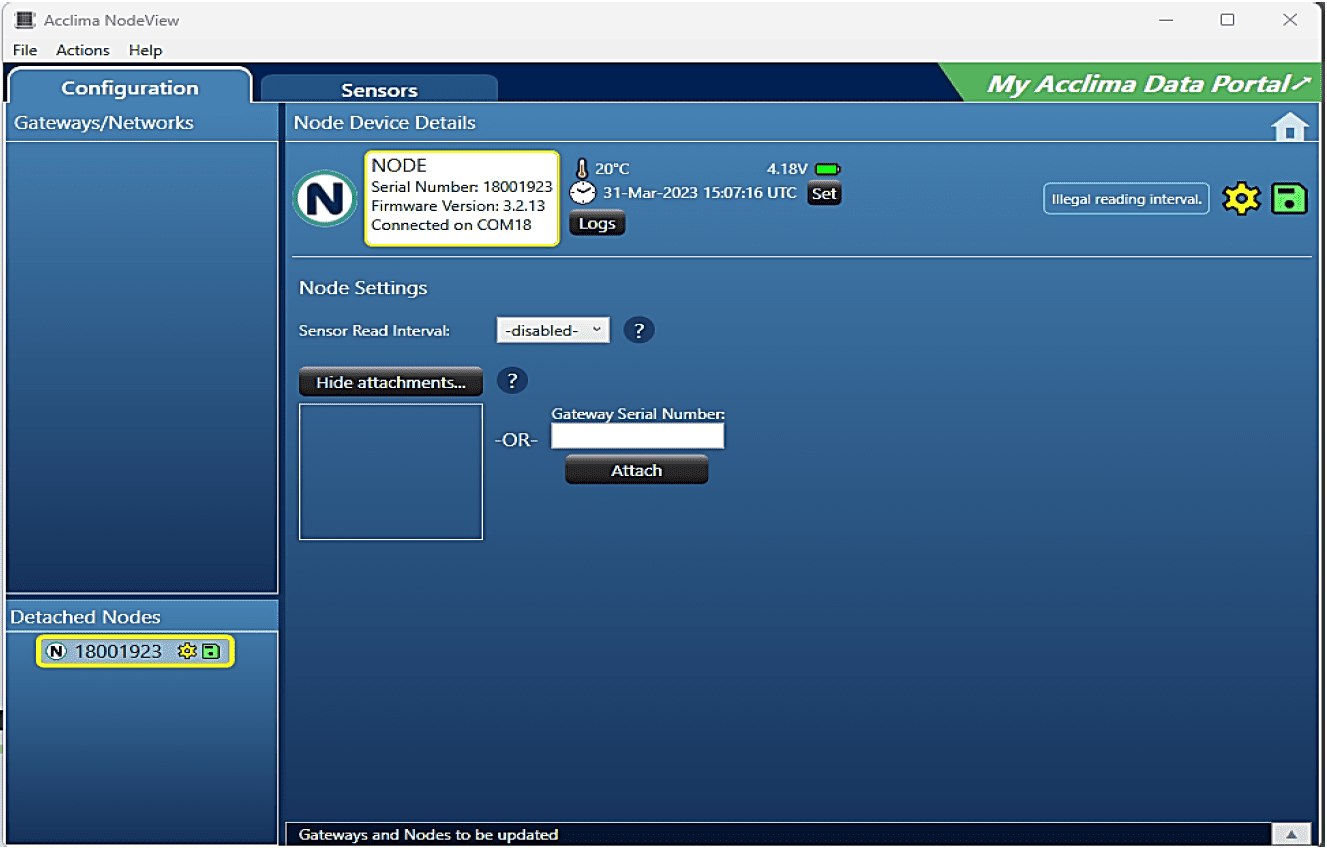This screenshot has height=848, width=1327.
Task: Click the home icon above Node Device Details
Action: (x=1289, y=126)
